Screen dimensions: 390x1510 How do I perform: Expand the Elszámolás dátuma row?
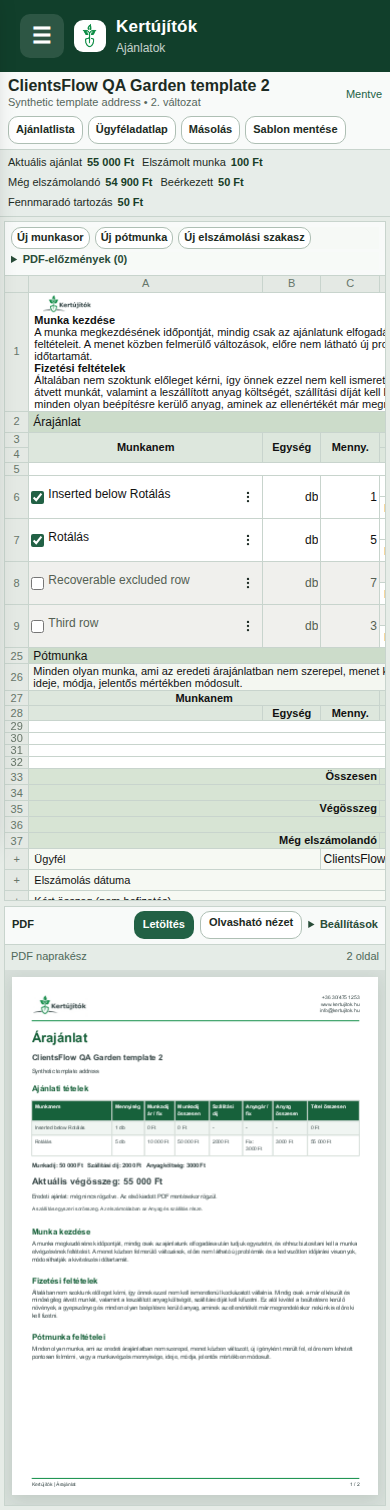click(16, 881)
